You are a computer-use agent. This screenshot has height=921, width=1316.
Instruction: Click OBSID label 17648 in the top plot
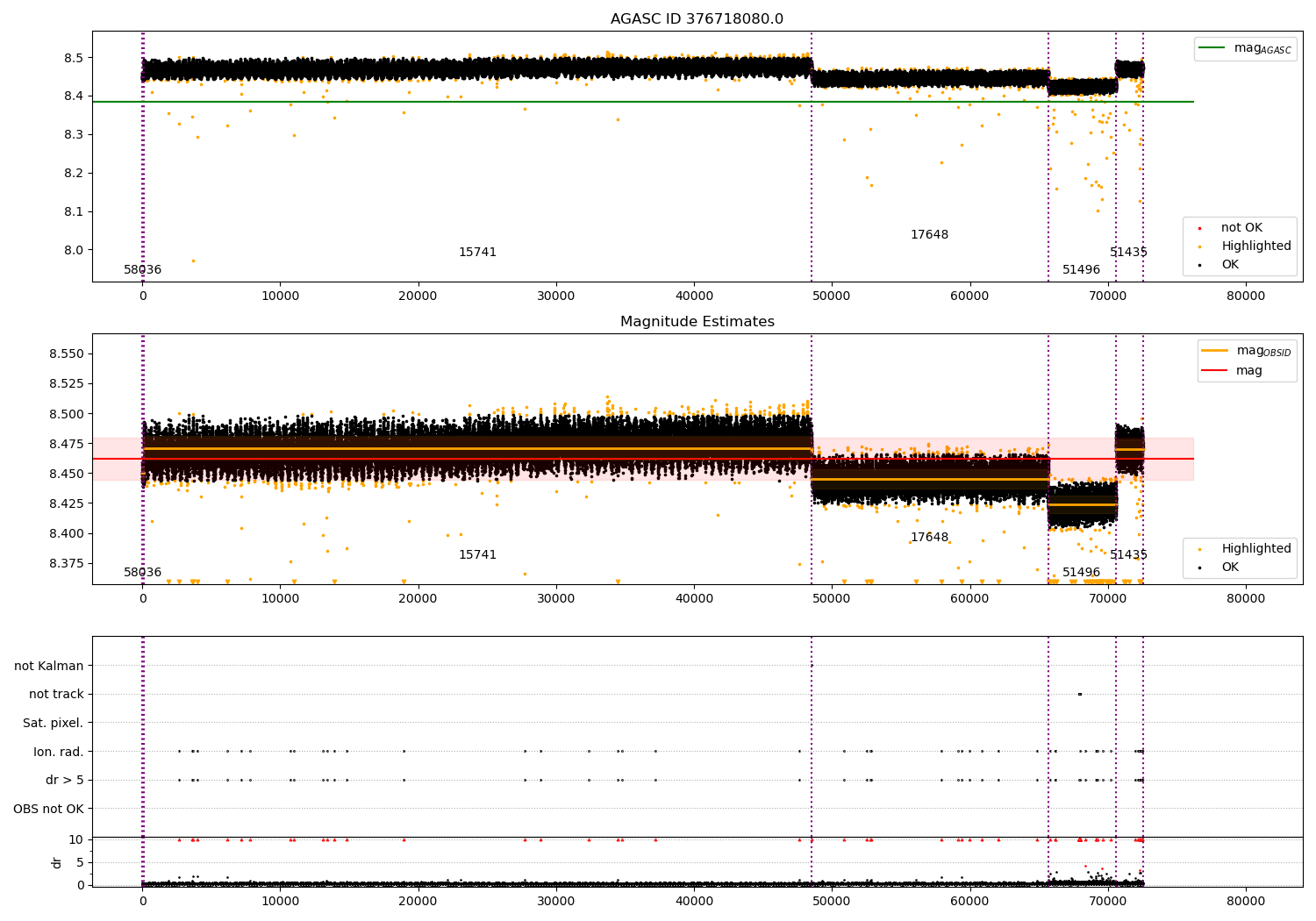pyautogui.click(x=929, y=235)
